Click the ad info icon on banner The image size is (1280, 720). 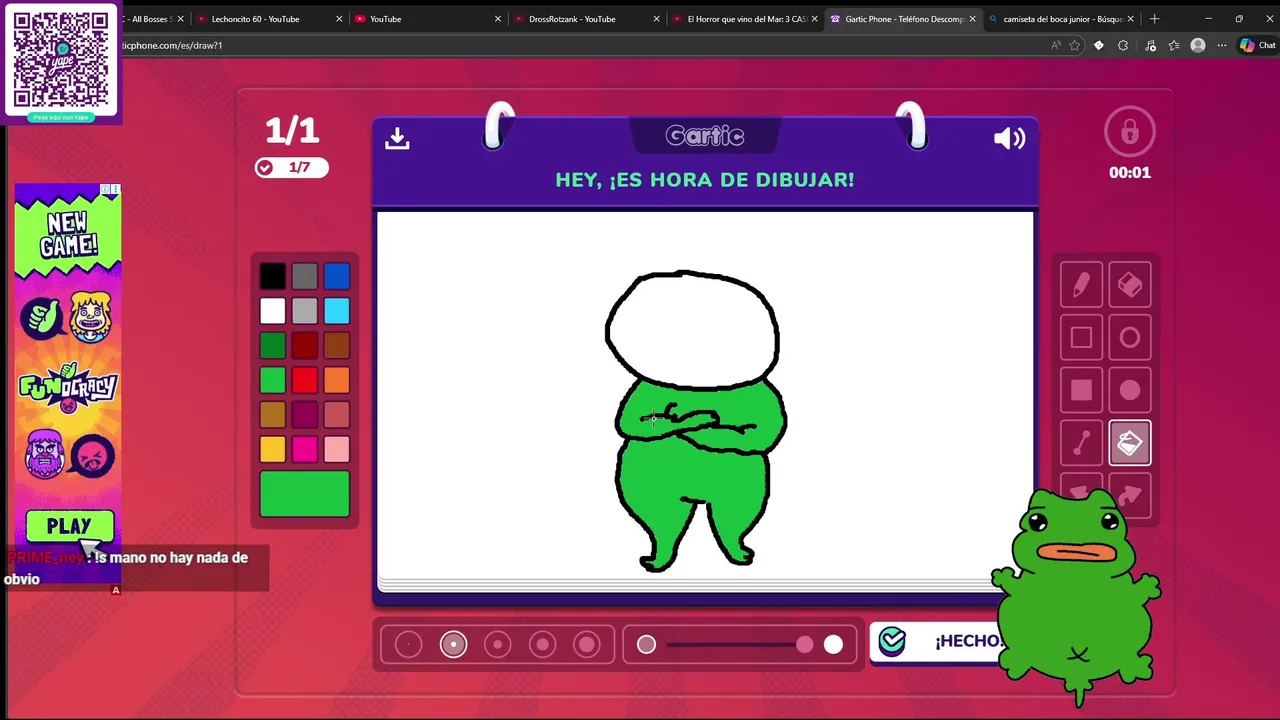click(x=105, y=189)
